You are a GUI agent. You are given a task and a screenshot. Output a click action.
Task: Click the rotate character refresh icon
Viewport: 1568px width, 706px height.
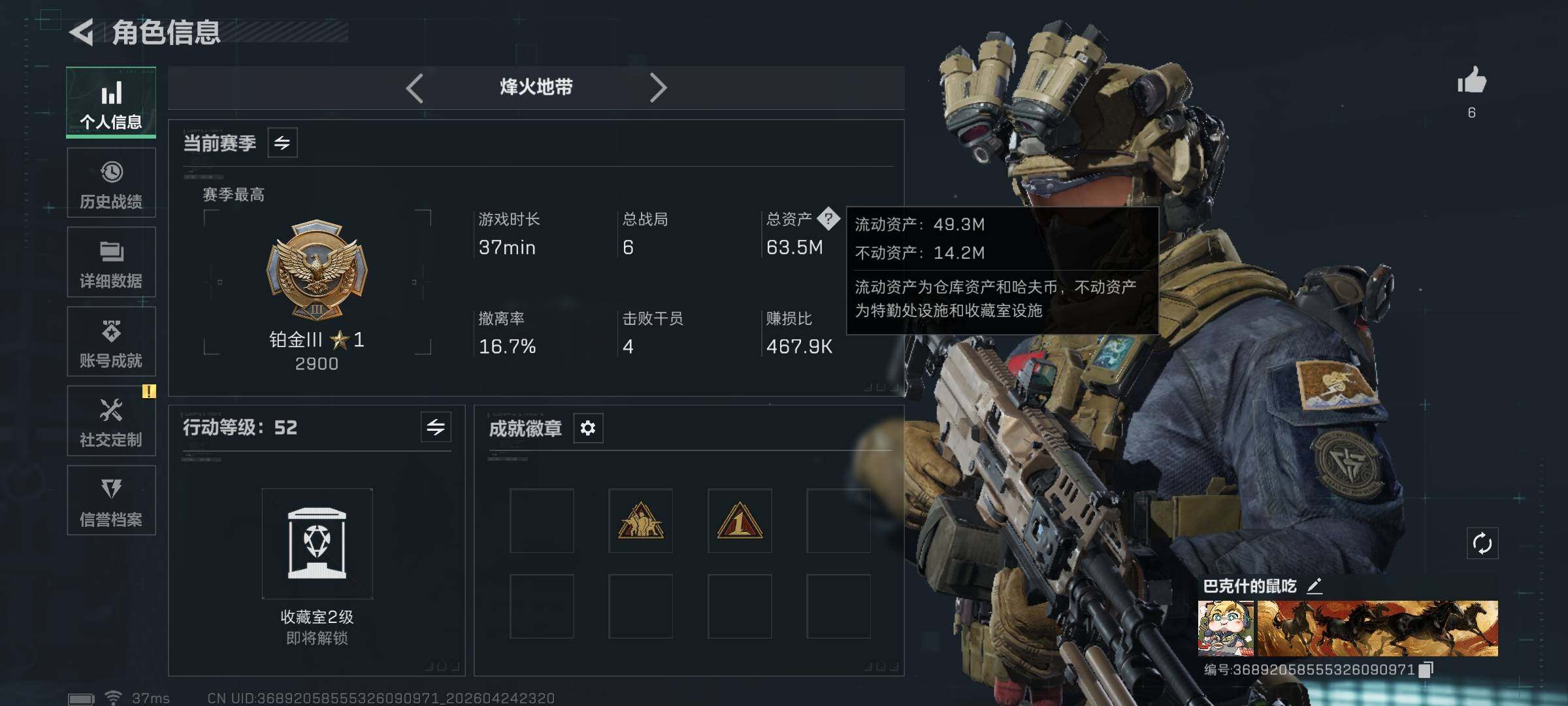(x=1482, y=543)
